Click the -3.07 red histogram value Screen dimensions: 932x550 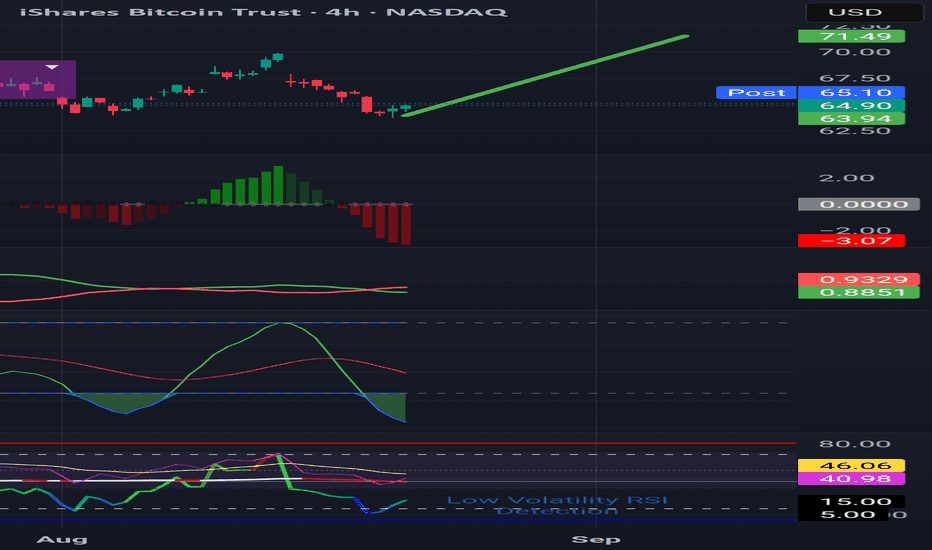coord(851,241)
